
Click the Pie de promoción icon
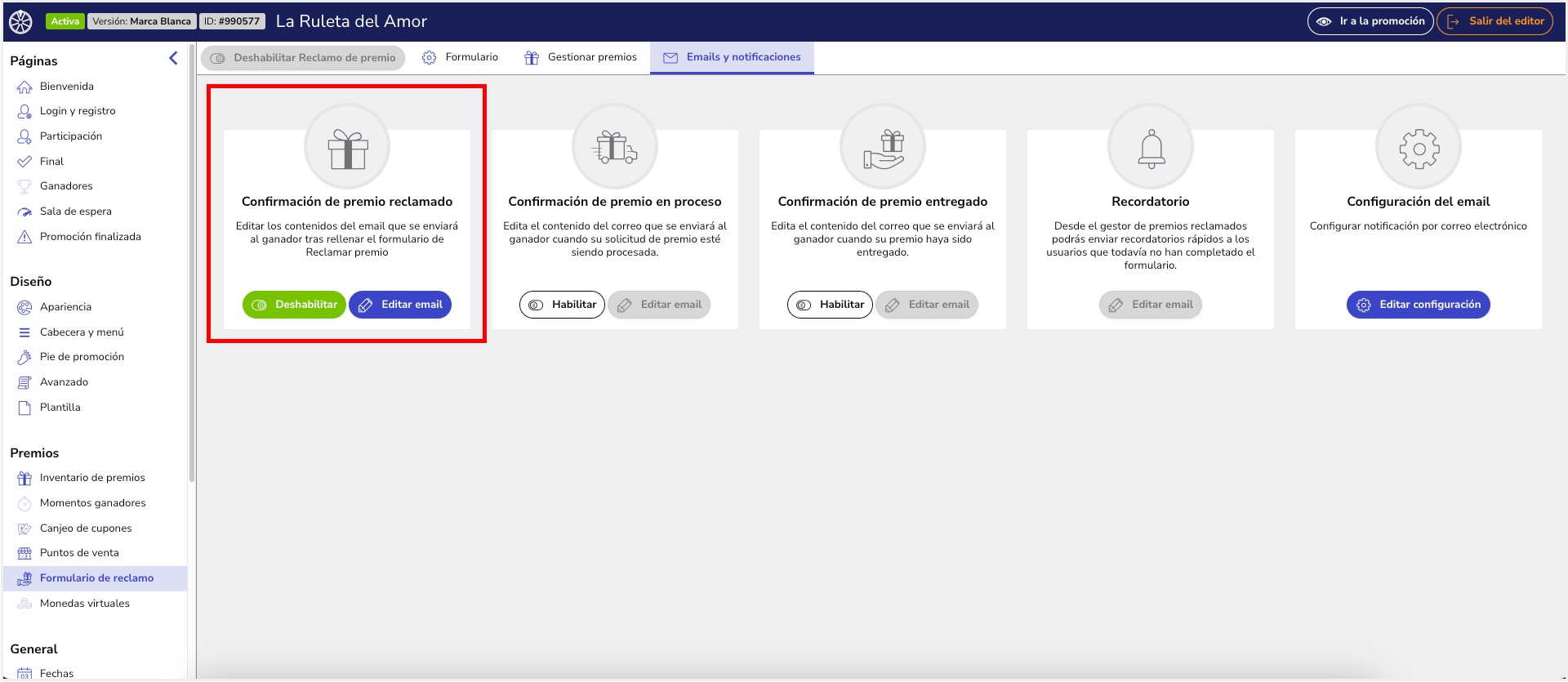click(x=24, y=357)
